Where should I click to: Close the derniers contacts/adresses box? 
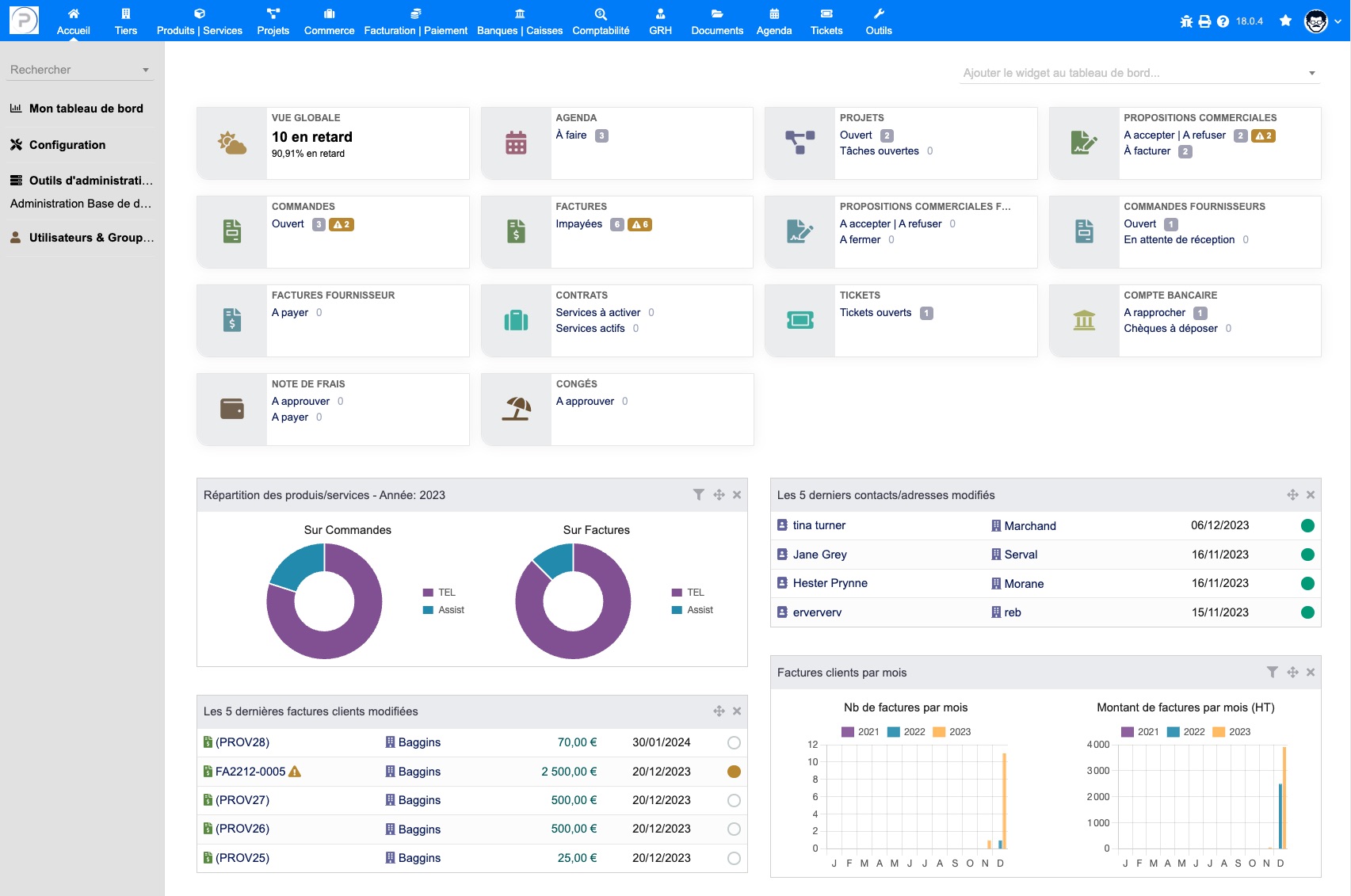(x=1311, y=495)
